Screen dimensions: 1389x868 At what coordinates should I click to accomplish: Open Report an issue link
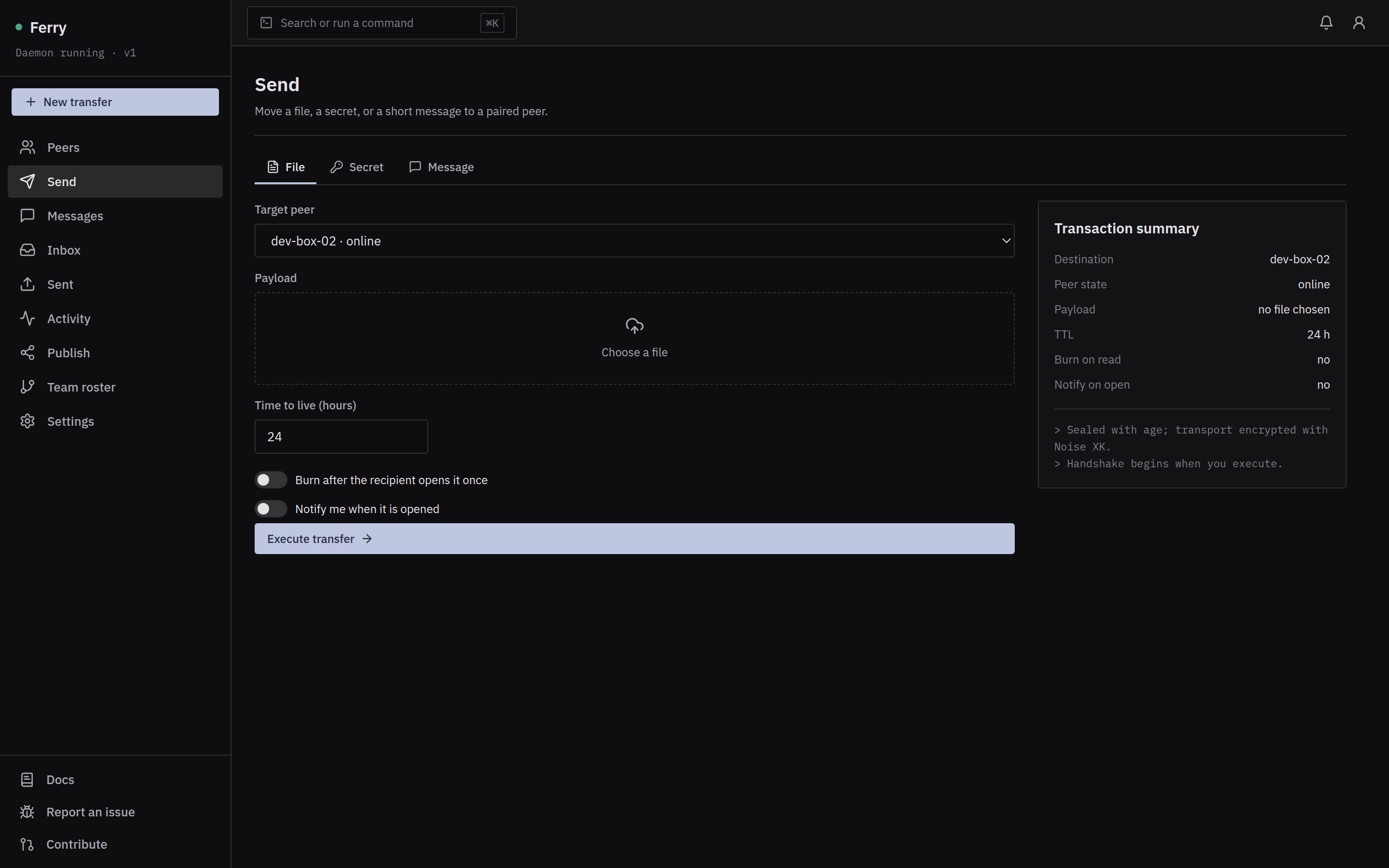click(x=115, y=812)
